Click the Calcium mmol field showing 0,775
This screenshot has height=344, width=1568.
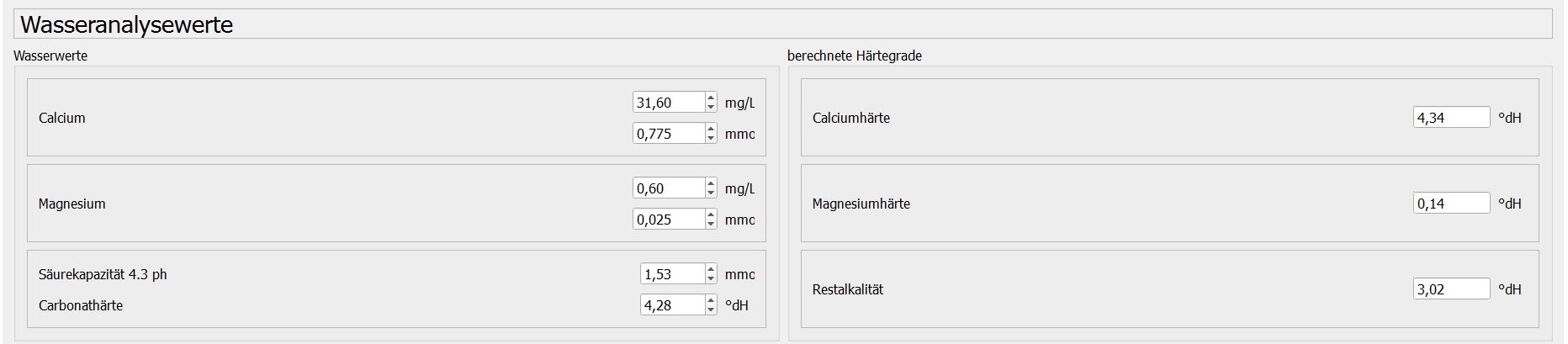pos(668,134)
